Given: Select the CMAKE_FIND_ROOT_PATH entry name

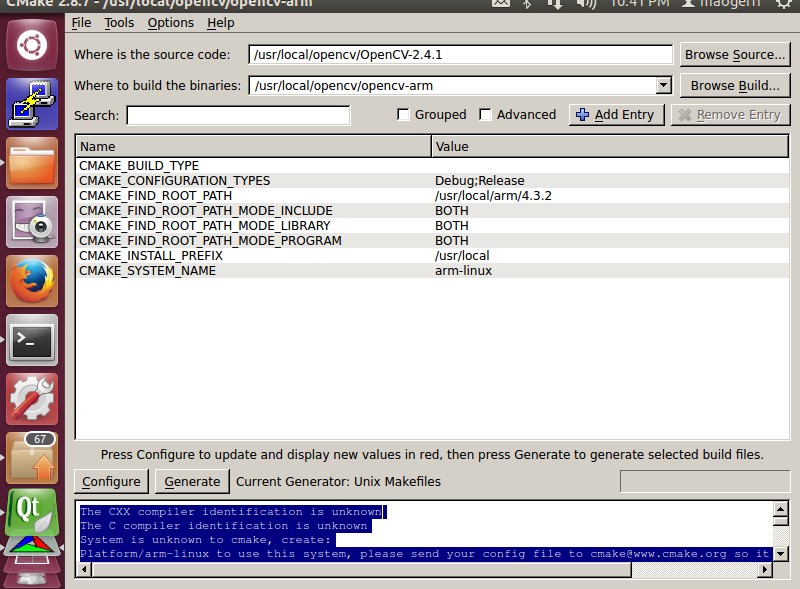Looking at the screenshot, I should [155, 195].
